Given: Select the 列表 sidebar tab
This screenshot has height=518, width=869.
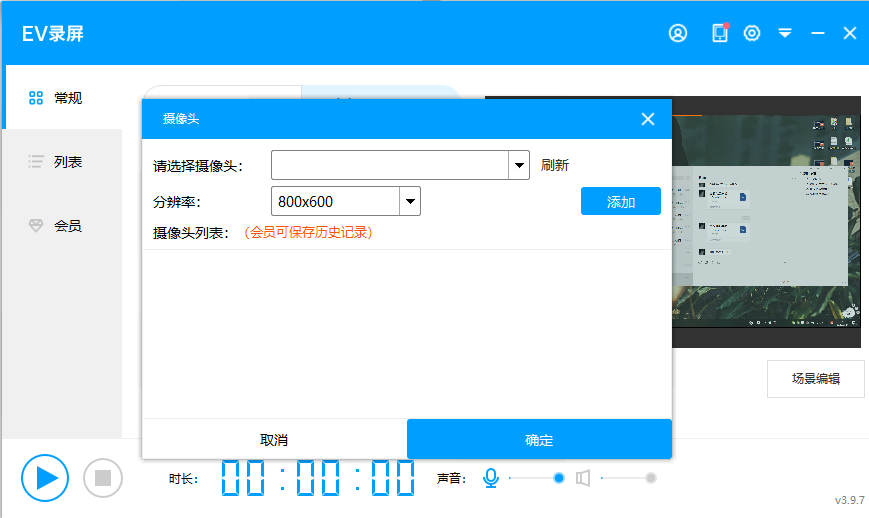Looking at the screenshot, I should 62,162.
